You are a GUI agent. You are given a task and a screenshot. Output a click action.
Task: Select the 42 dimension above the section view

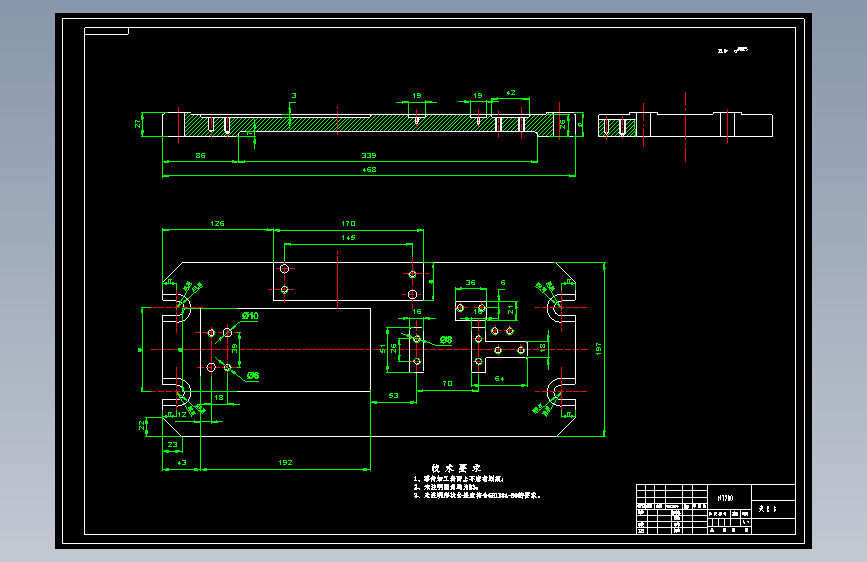(x=510, y=93)
